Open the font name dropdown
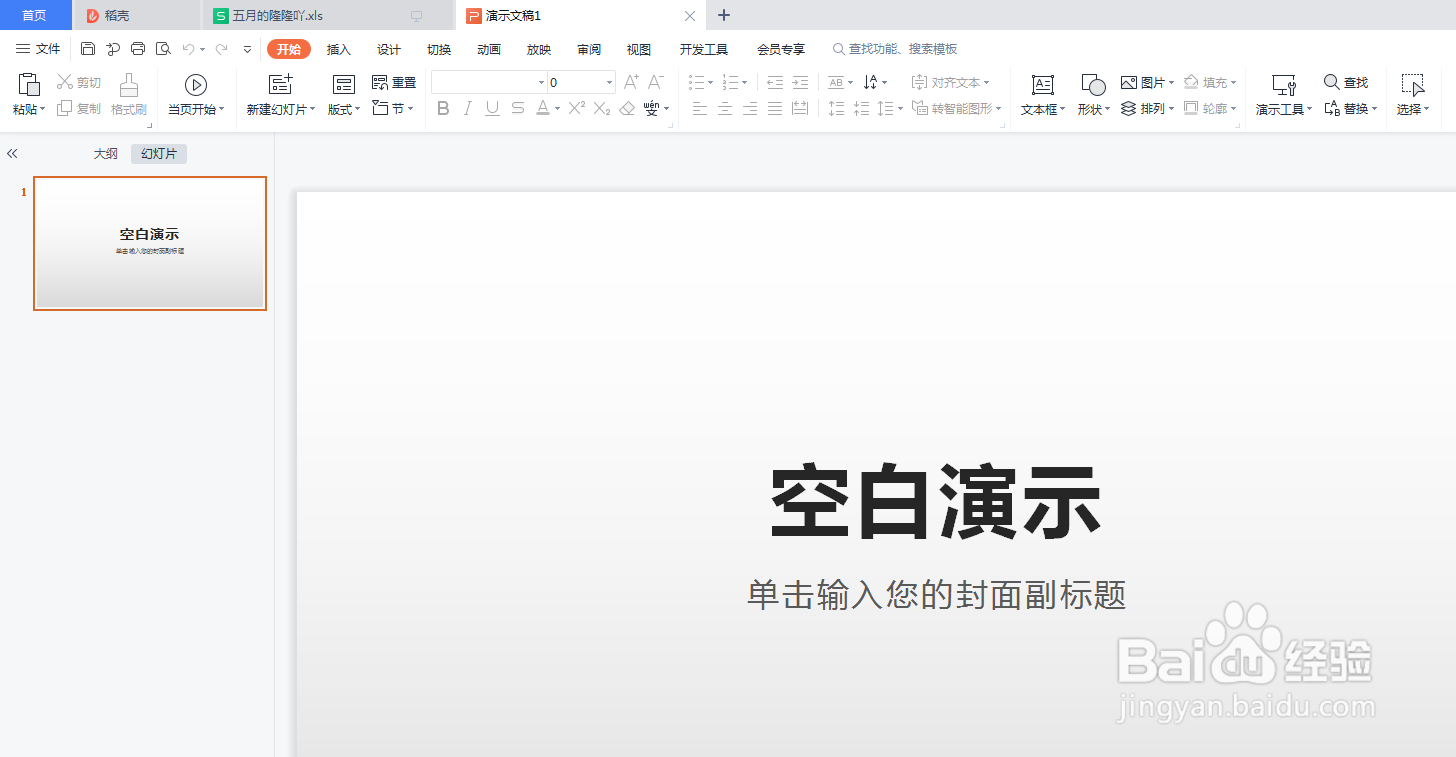Screen dimensions: 1456x757 click(489, 82)
